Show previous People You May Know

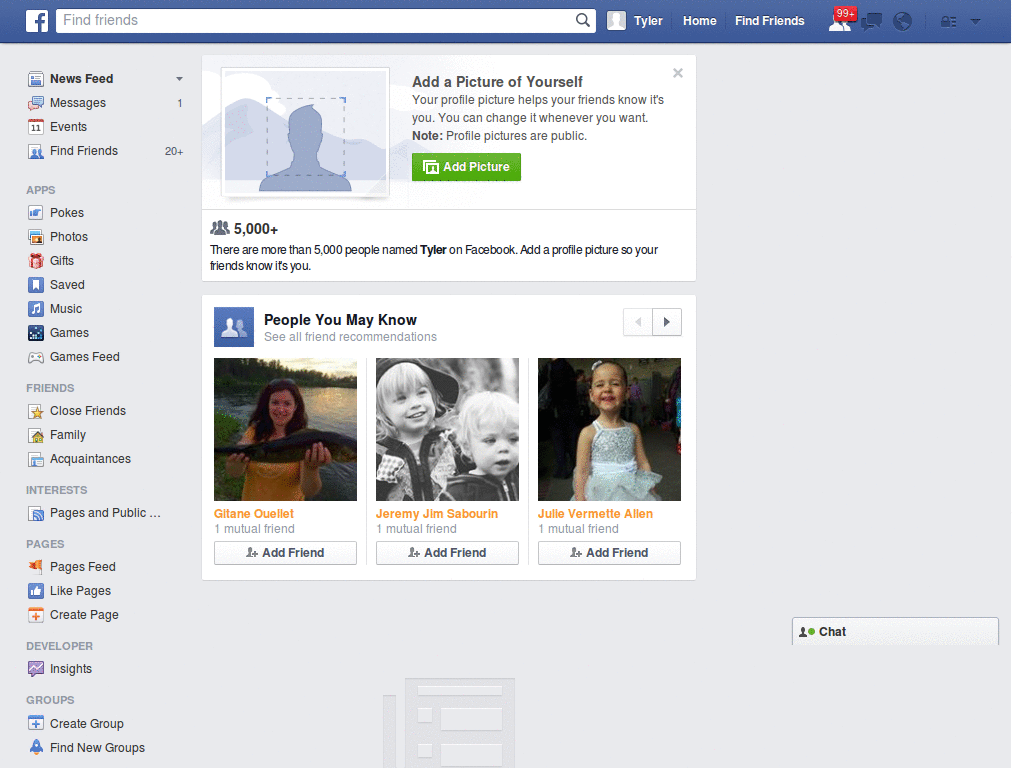pos(638,322)
